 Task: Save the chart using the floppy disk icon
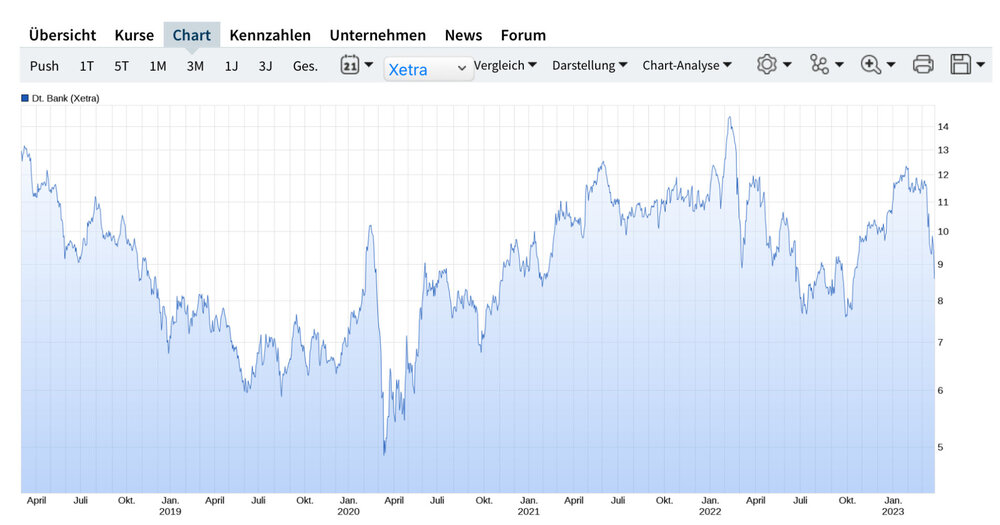tap(960, 64)
